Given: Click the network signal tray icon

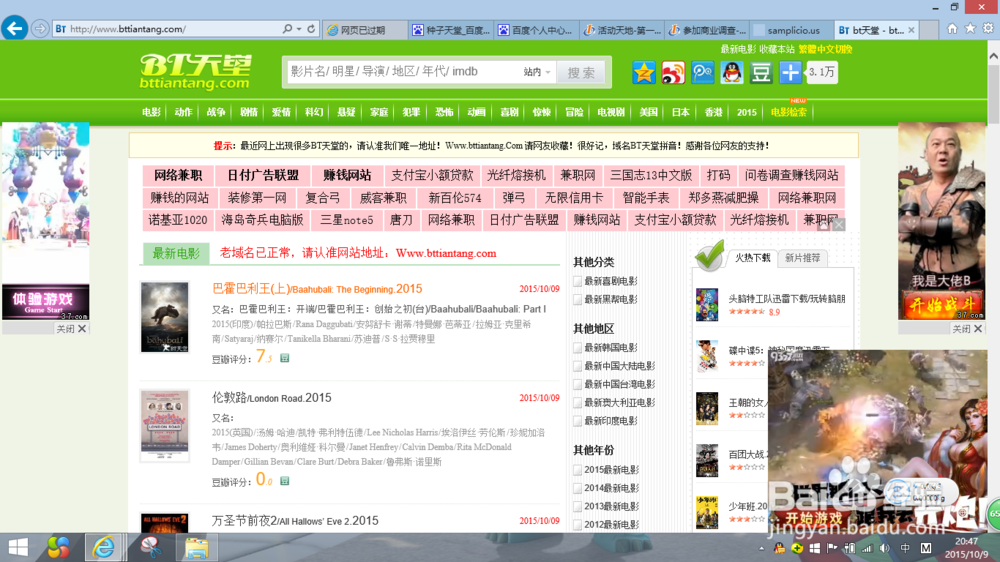Looking at the screenshot, I should click(x=867, y=548).
